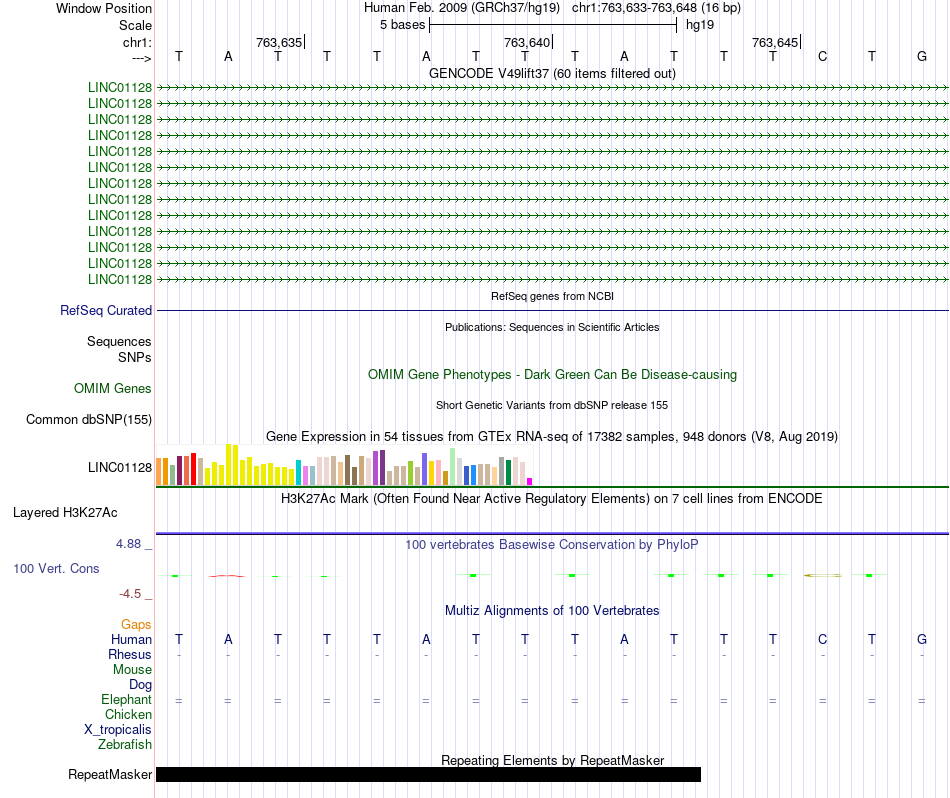This screenshot has width=950, height=798.
Task: Click the 100 Vert. Cons label
Action: 56,568
